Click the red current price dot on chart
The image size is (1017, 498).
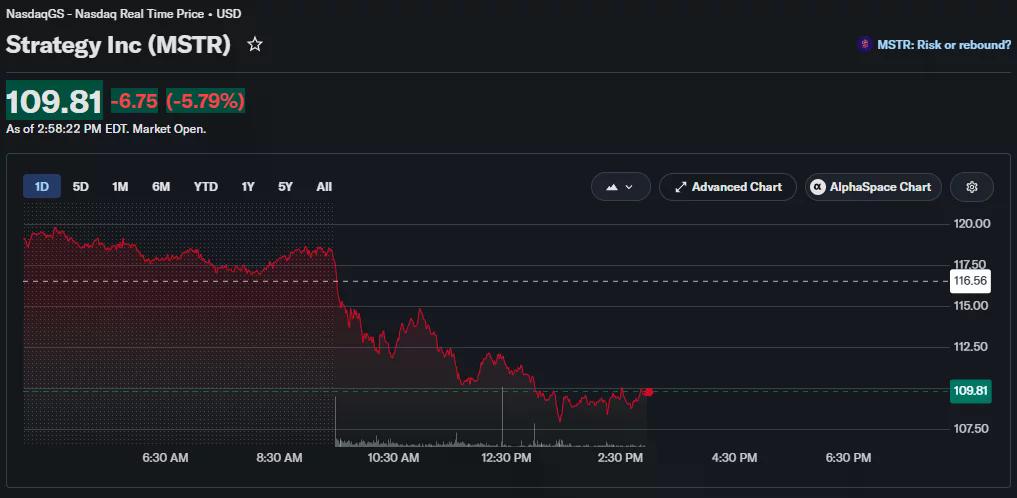(647, 392)
